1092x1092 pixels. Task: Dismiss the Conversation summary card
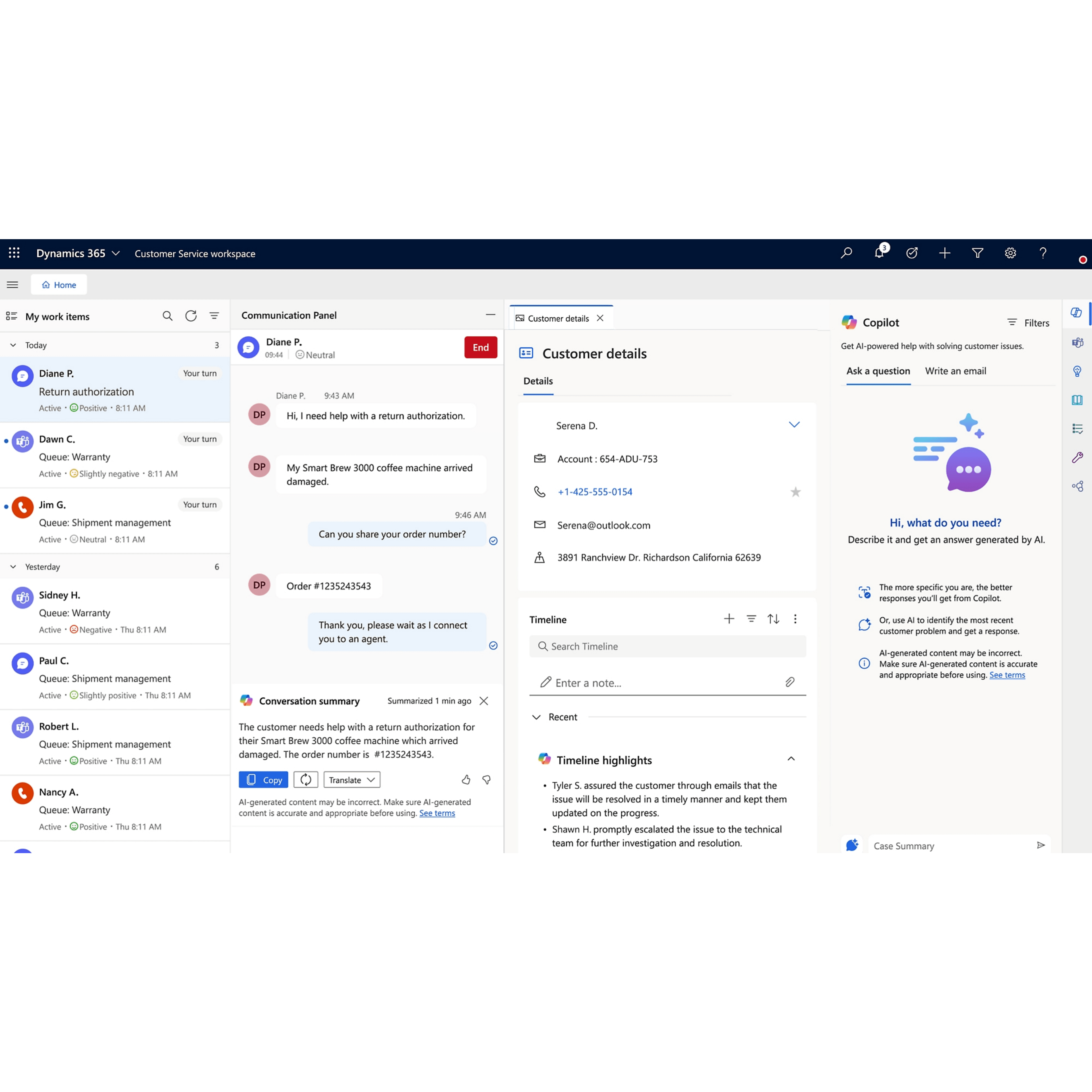pyautogui.click(x=484, y=701)
